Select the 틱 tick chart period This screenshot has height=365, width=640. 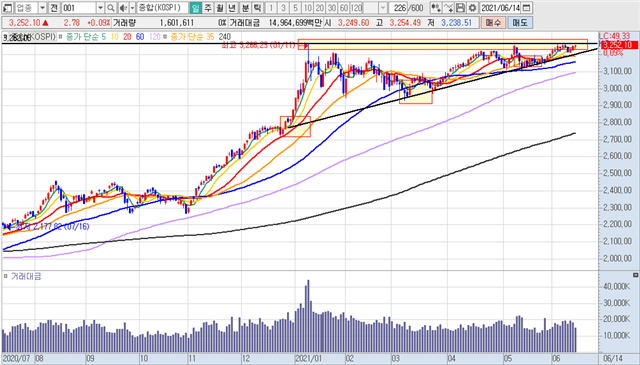257,8
